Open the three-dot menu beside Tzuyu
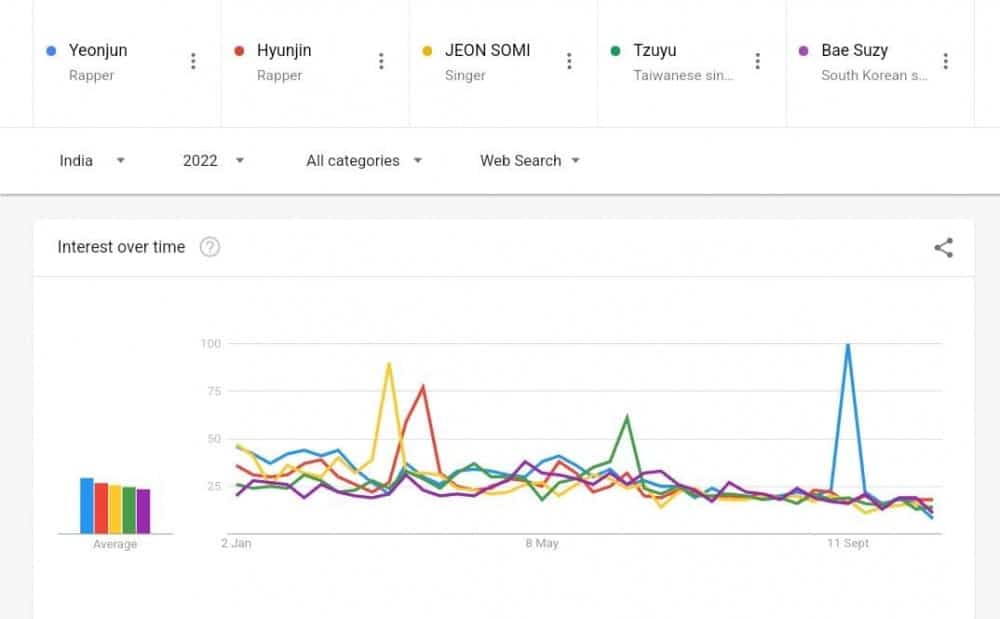Image resolution: width=1000 pixels, height=619 pixels. [x=757, y=61]
